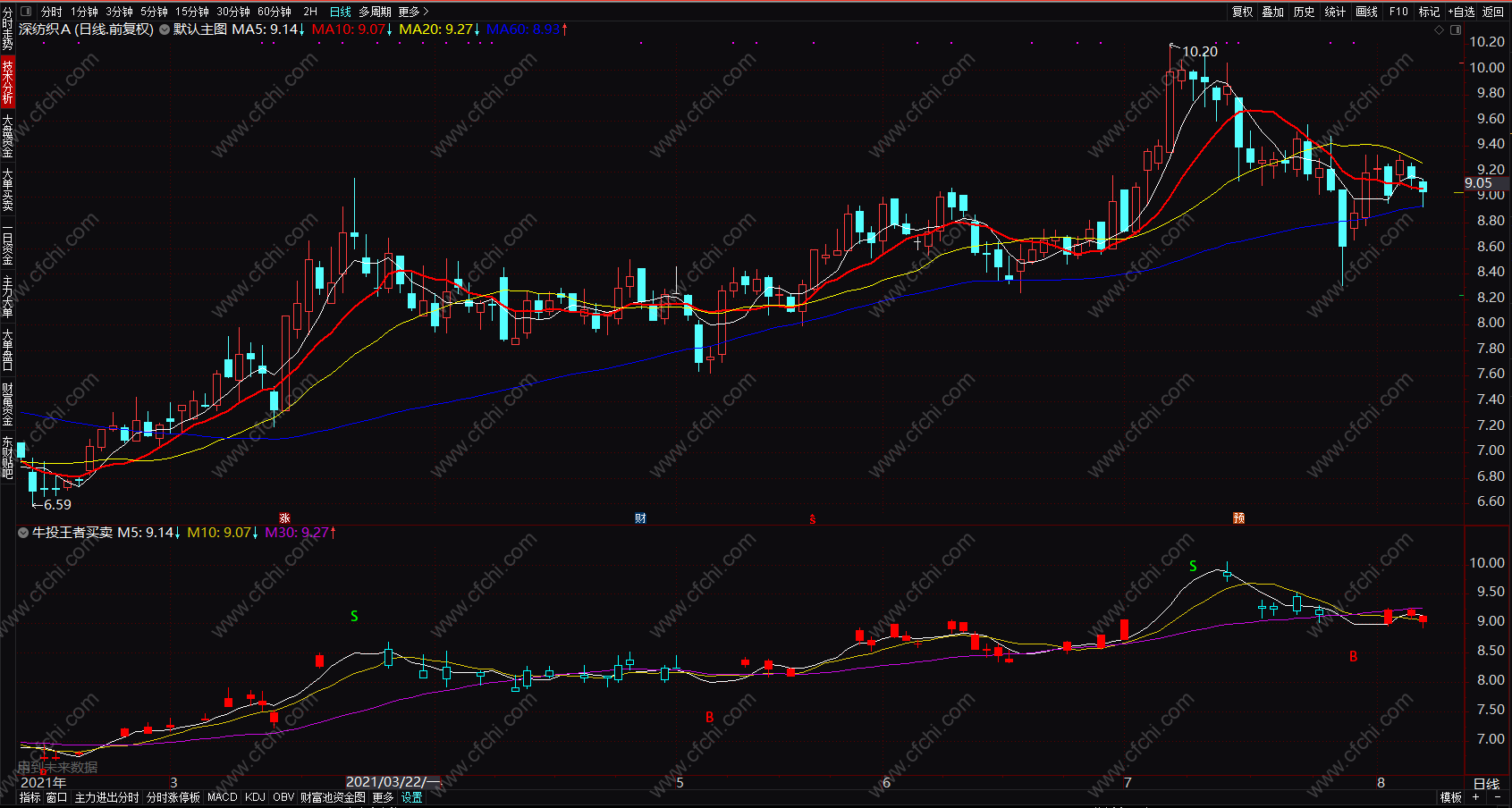Select the 2H period
Image resolution: width=1512 pixels, height=808 pixels.
tap(310, 12)
